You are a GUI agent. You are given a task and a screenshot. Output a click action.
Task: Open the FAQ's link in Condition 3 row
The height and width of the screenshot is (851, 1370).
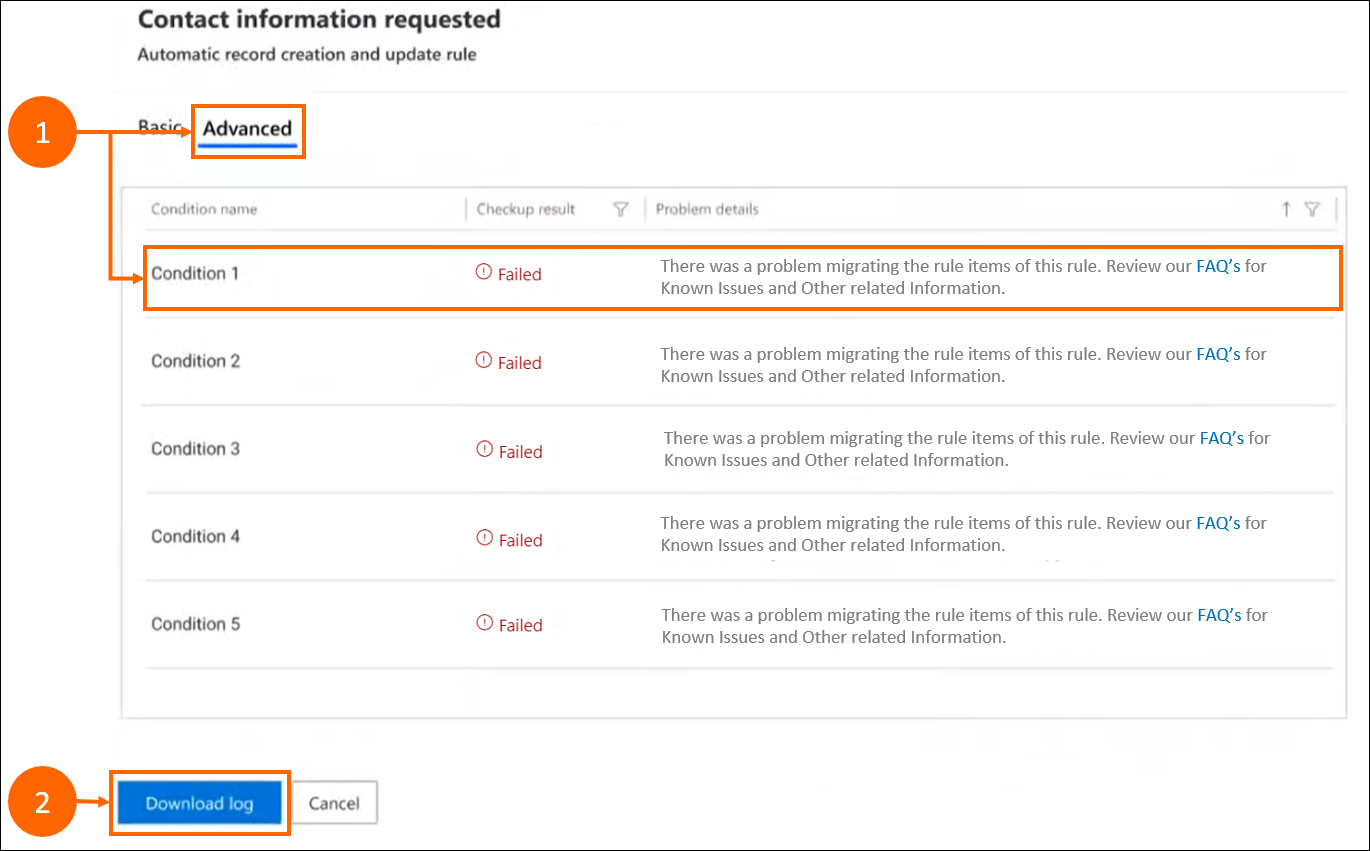(1222, 438)
